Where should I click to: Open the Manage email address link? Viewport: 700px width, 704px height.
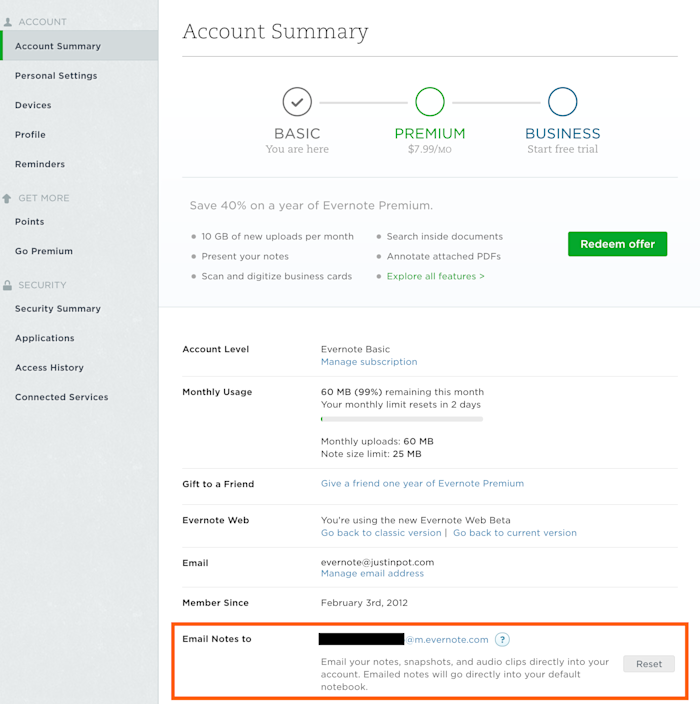tap(372, 573)
